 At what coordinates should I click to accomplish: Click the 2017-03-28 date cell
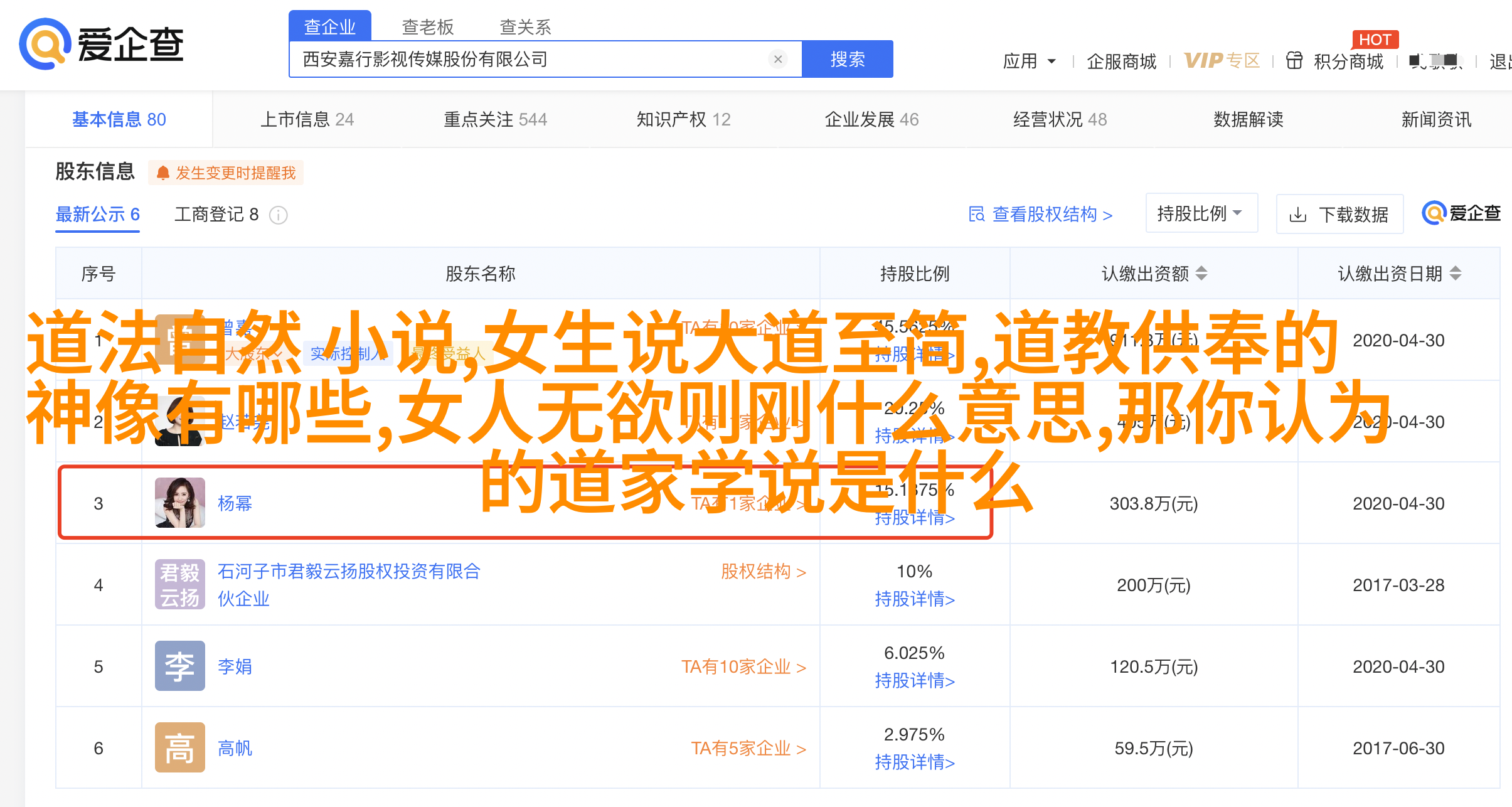coord(1398,585)
